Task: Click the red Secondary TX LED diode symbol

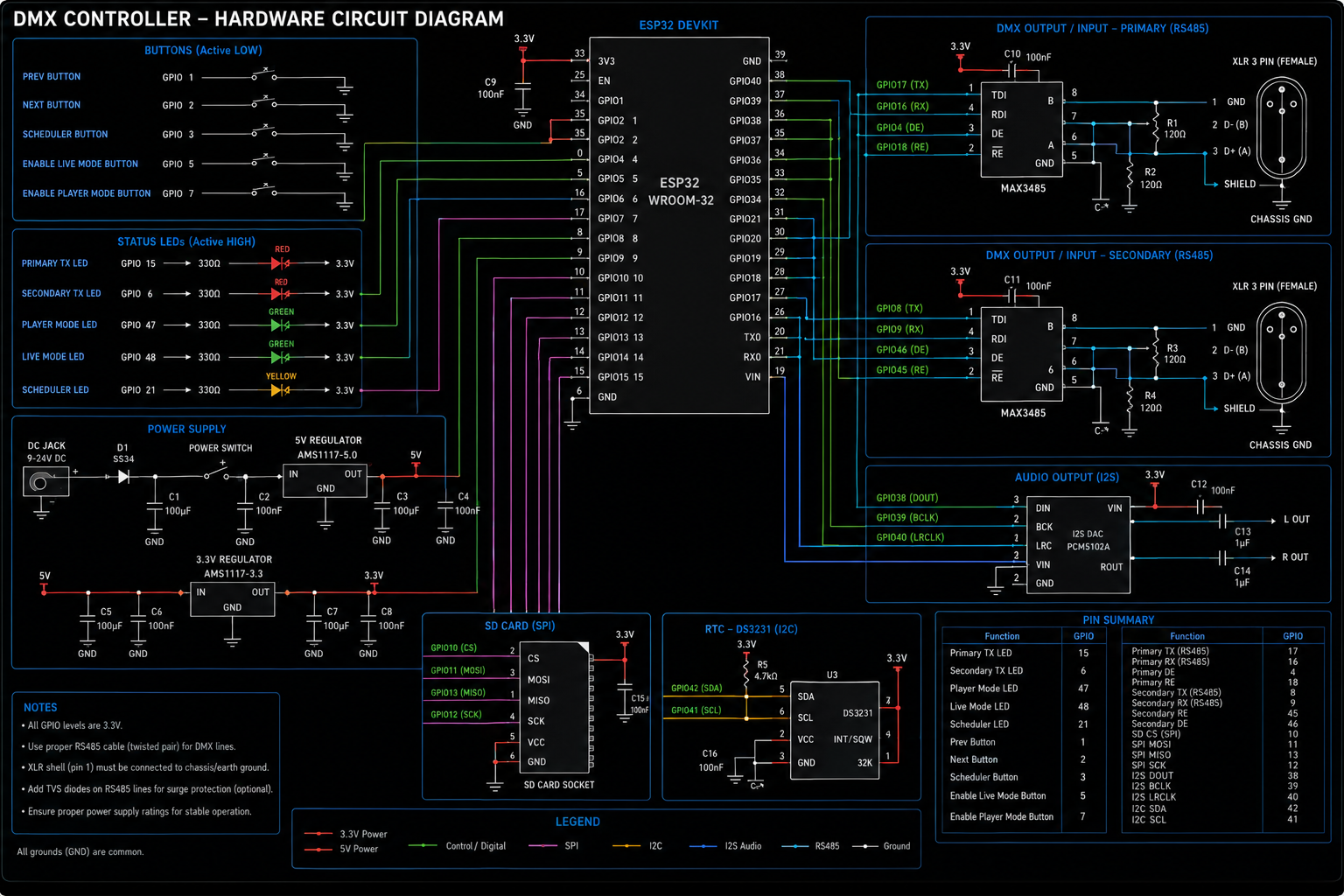Action: 280,294
